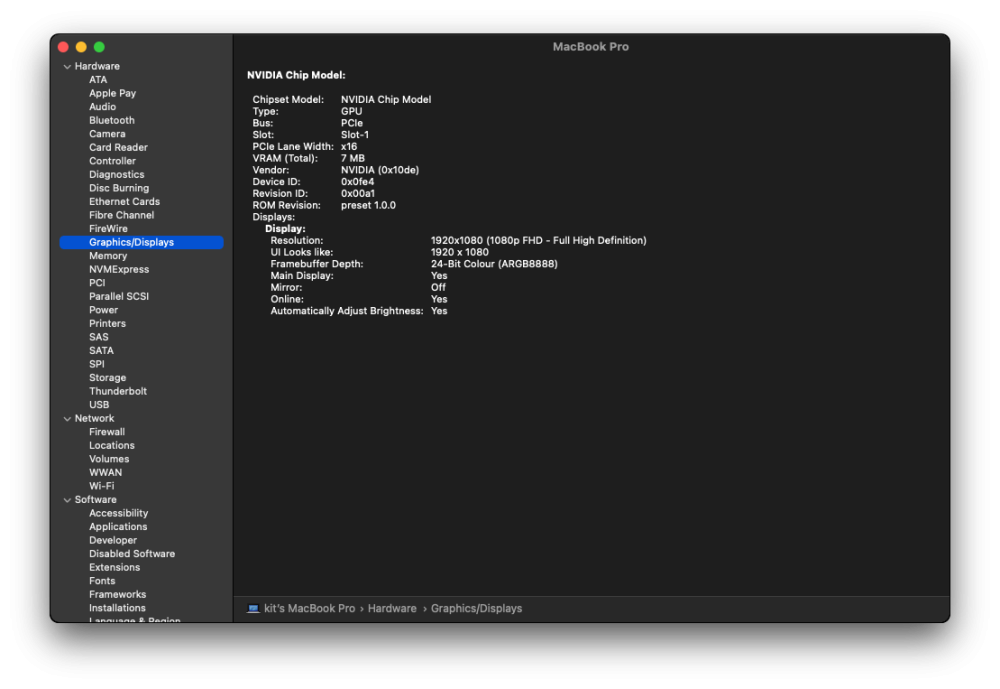Open the Applications entry under Software

[118, 527]
